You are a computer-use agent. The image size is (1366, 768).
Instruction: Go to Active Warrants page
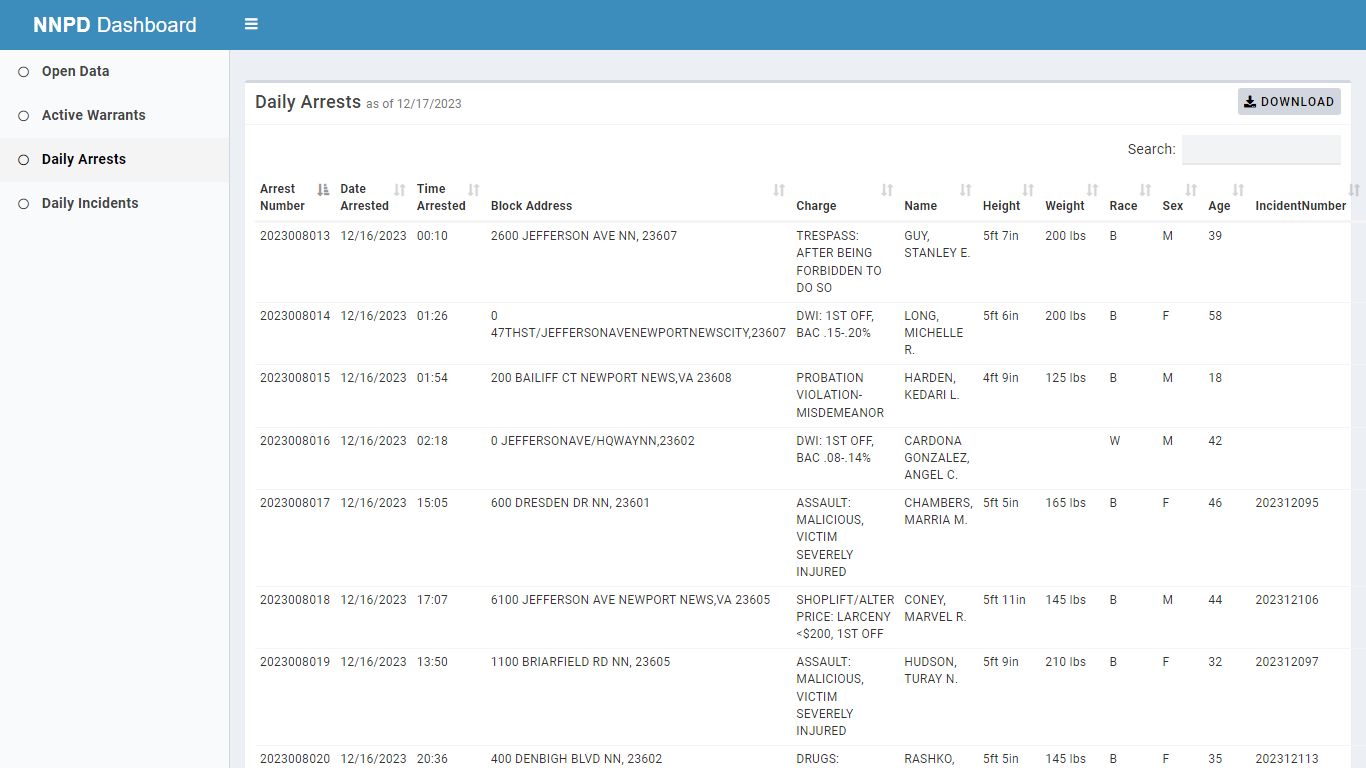coord(114,116)
